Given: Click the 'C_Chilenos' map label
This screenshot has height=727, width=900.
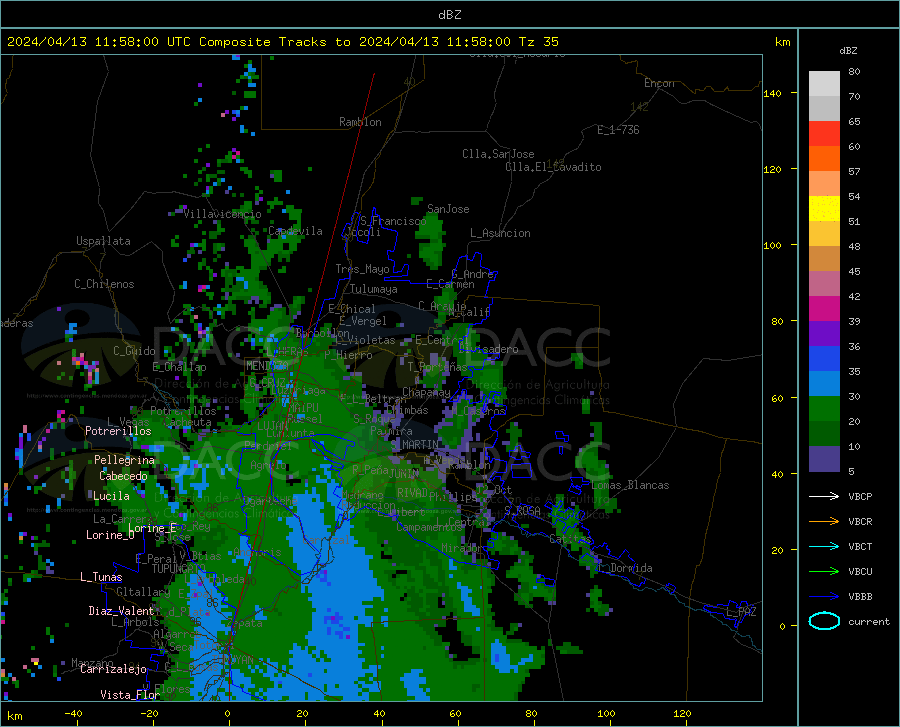Looking at the screenshot, I should tap(104, 284).
